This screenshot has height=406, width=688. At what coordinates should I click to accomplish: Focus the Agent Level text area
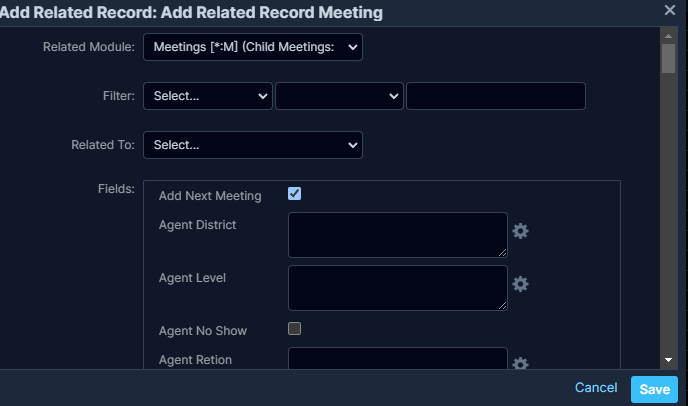(x=398, y=288)
